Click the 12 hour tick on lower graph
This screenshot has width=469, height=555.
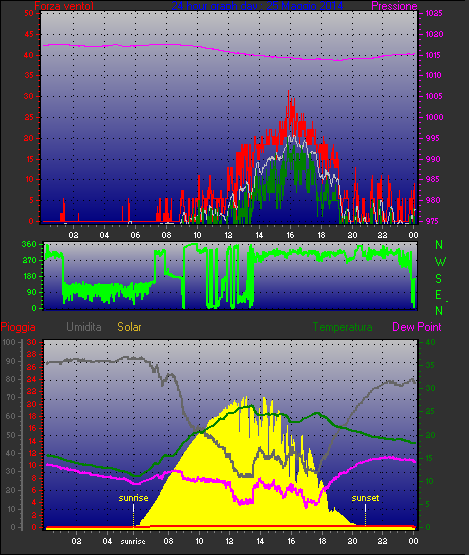[x=229, y=541]
